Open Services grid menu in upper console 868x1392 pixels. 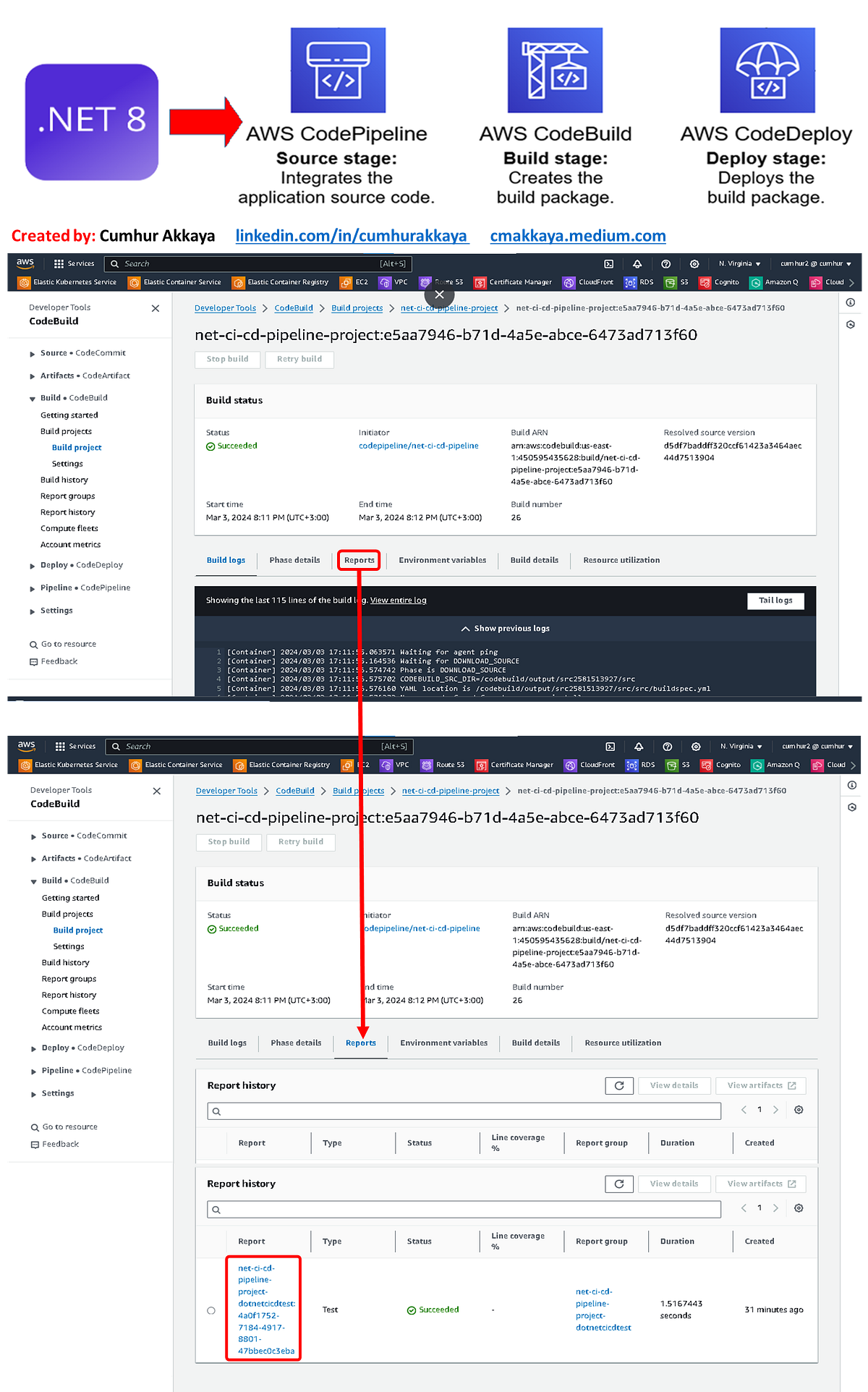75,263
